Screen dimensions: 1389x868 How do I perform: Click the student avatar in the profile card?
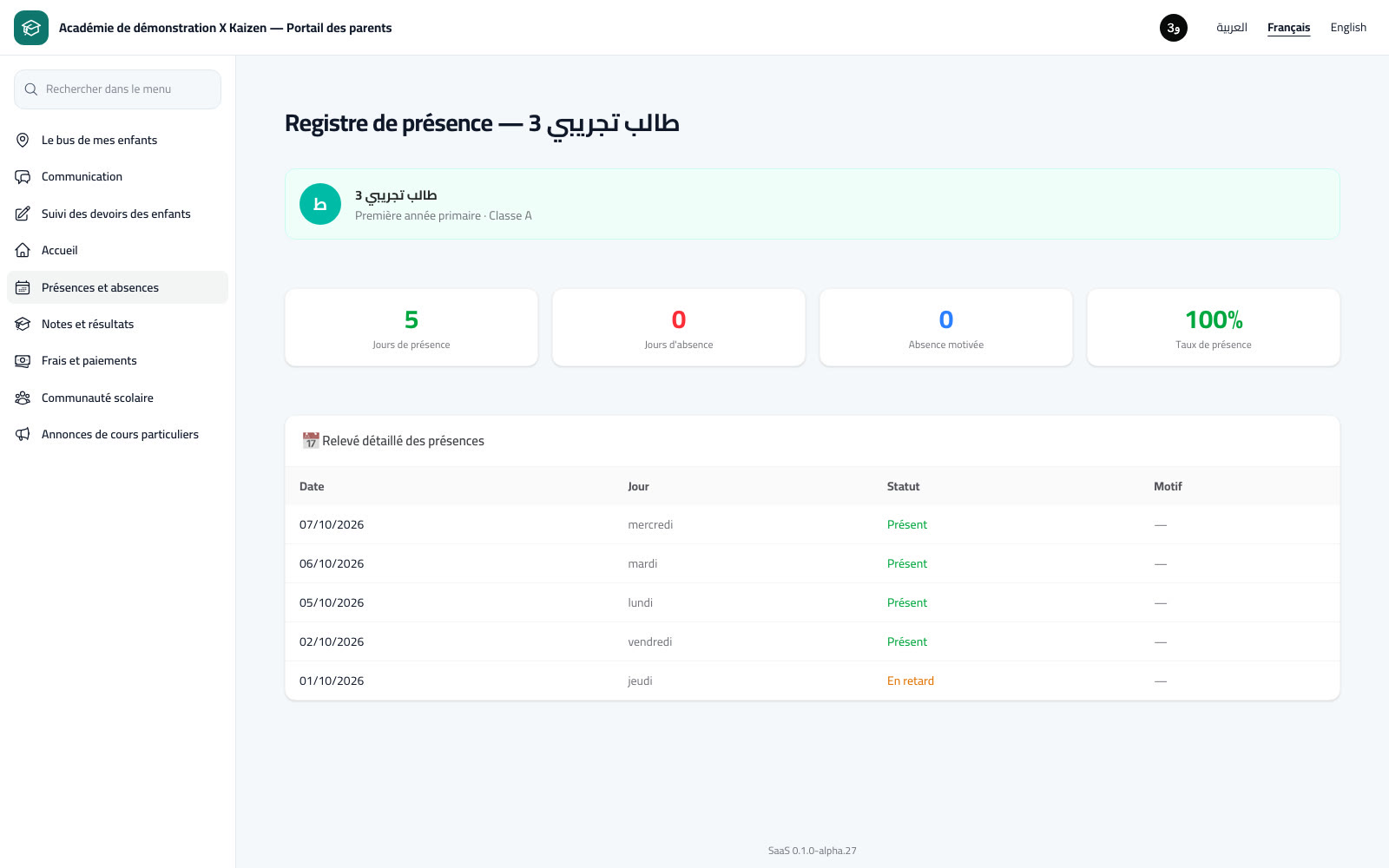coord(320,204)
